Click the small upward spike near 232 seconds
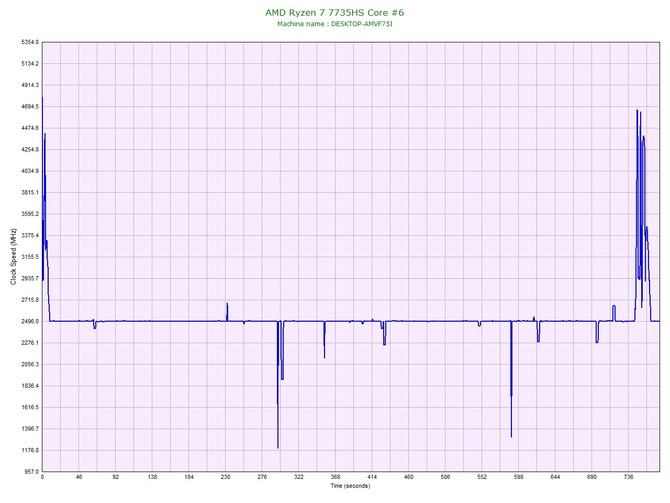The height and width of the screenshot is (503, 670). click(x=227, y=304)
